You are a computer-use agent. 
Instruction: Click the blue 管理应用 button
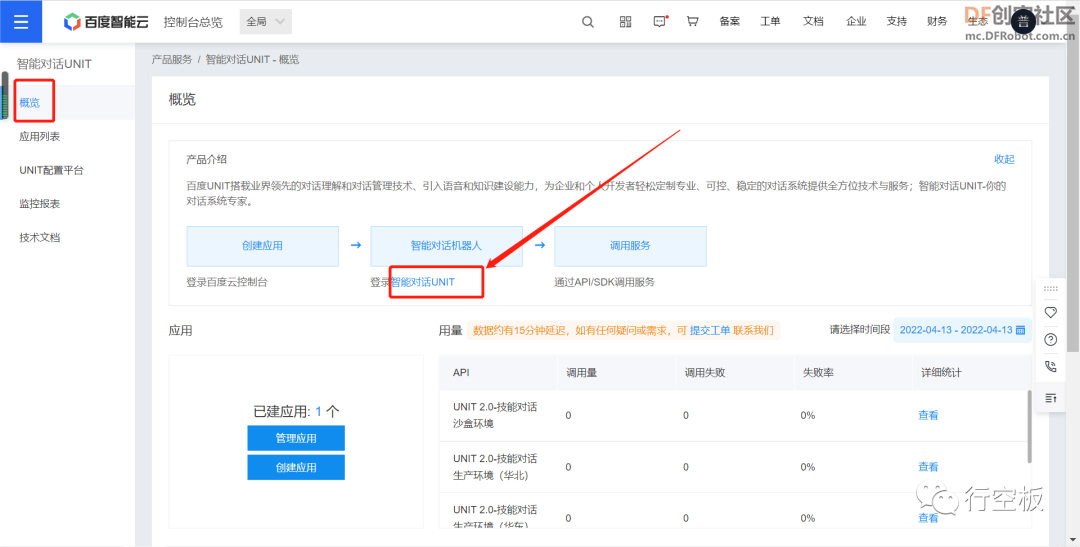[296, 438]
